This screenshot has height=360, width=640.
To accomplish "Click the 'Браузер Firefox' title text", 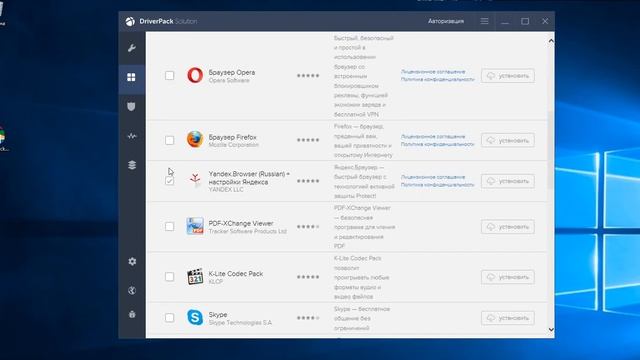I will pos(233,137).
